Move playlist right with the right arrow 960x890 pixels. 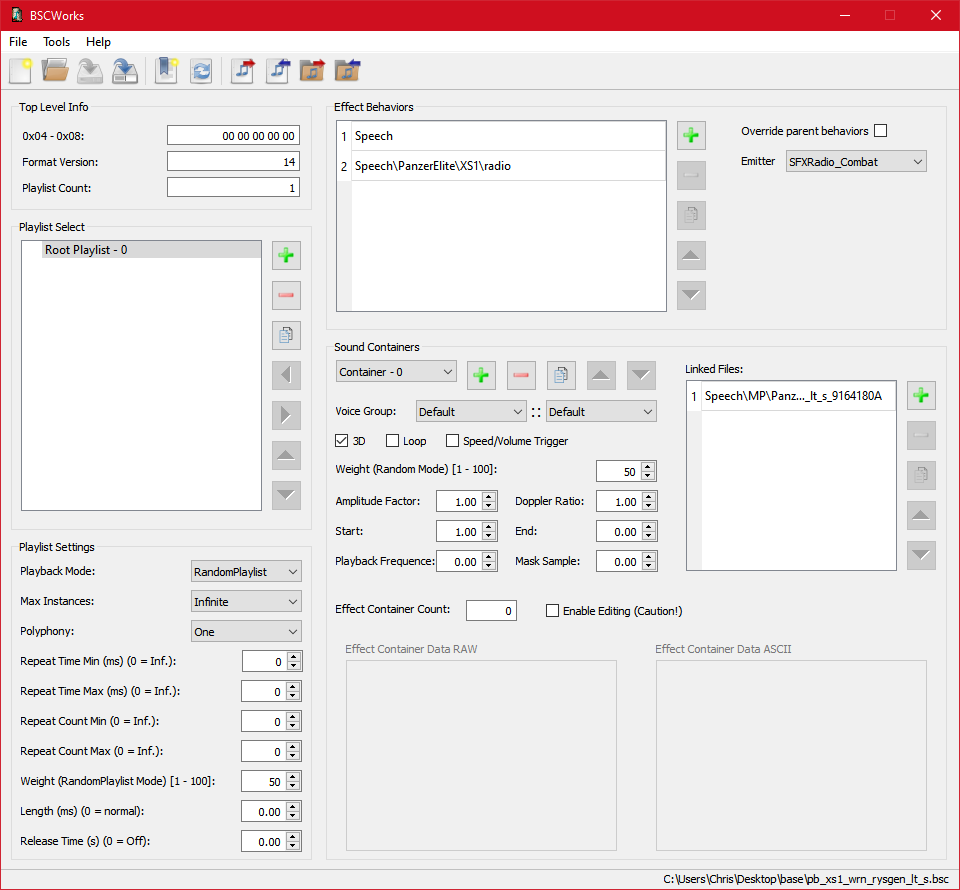[x=286, y=415]
